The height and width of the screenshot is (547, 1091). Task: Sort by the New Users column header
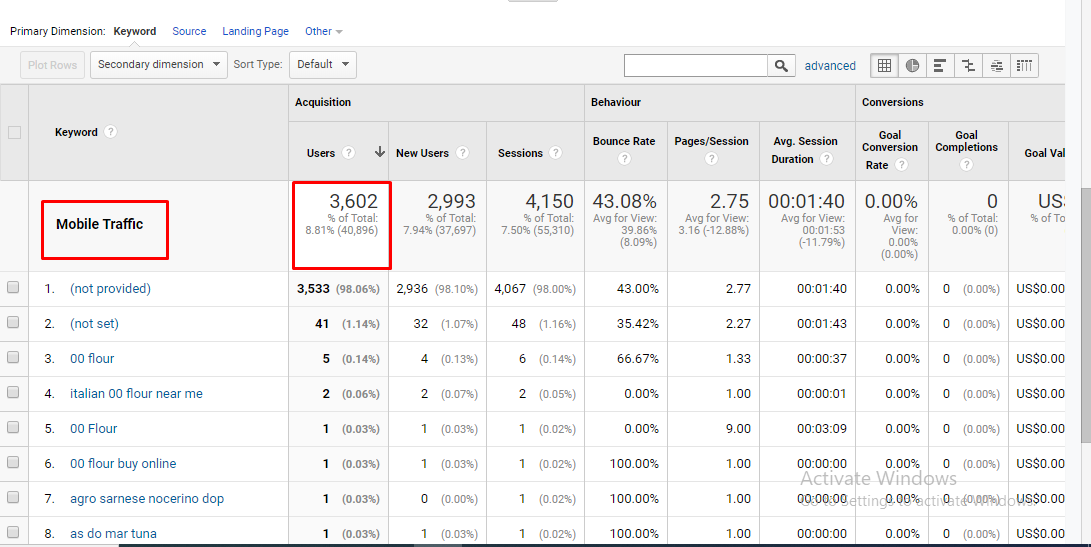[422, 153]
